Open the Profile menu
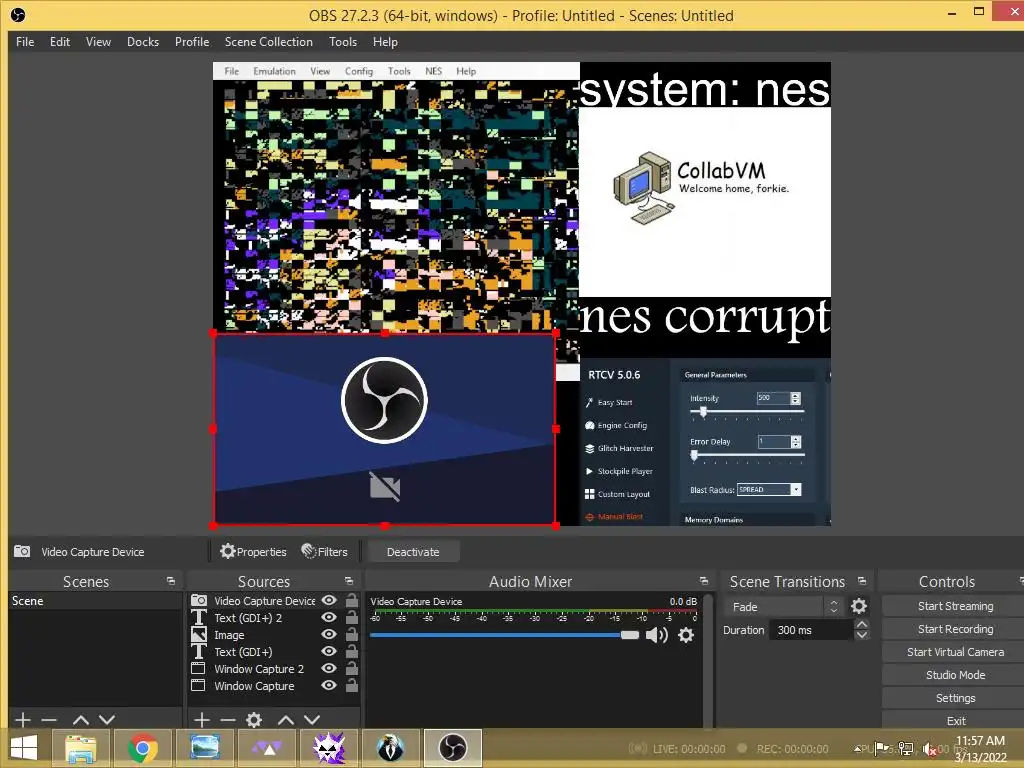Viewport: 1024px width, 768px height. pyautogui.click(x=192, y=42)
